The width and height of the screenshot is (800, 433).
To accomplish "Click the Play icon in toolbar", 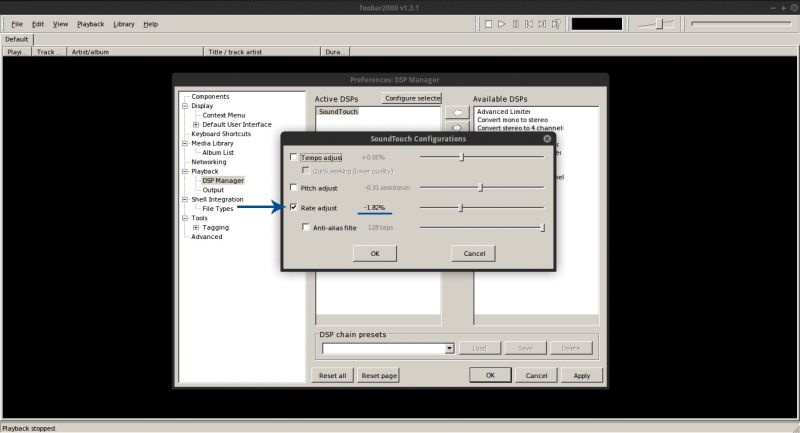I will pyautogui.click(x=502, y=24).
